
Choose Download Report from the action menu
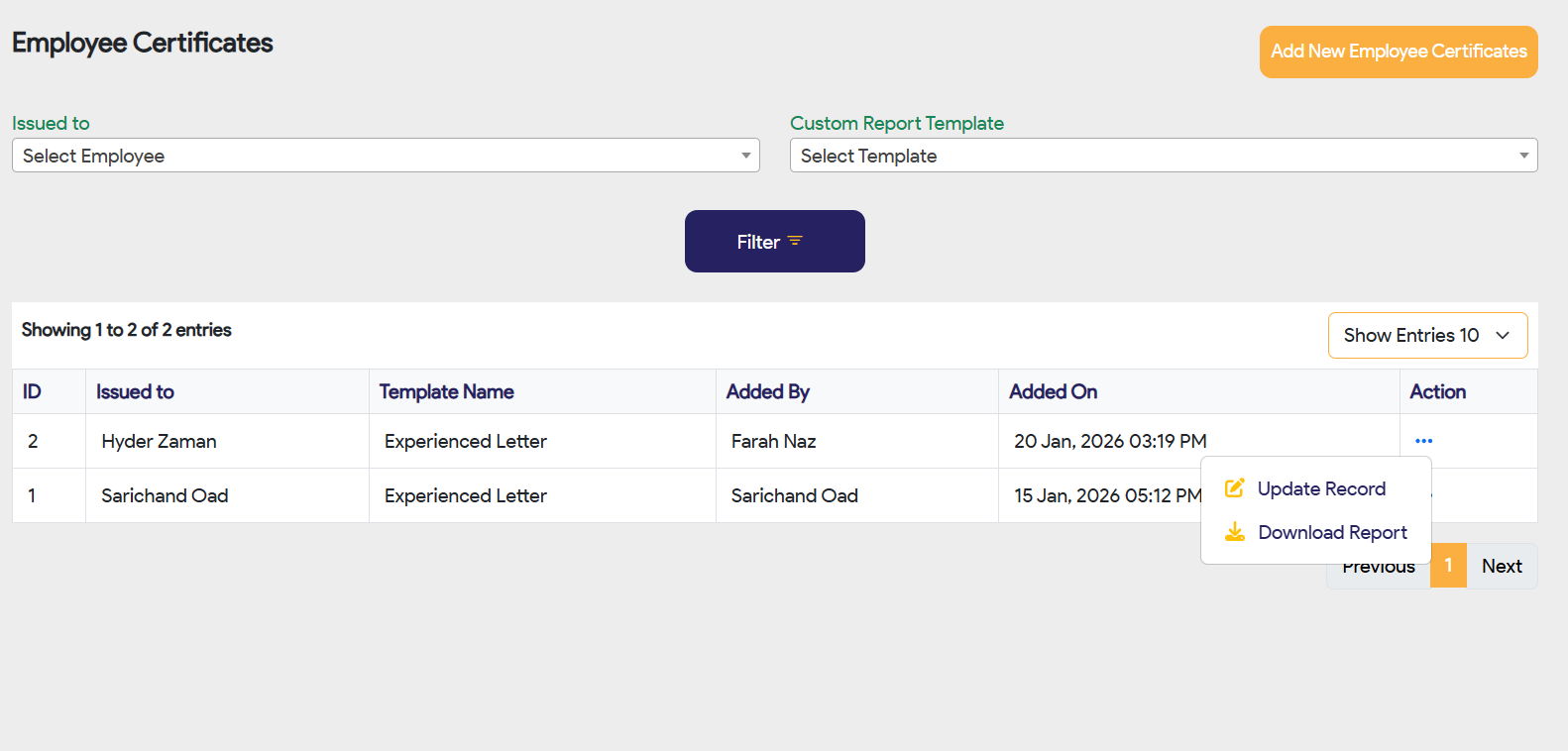coord(1331,532)
